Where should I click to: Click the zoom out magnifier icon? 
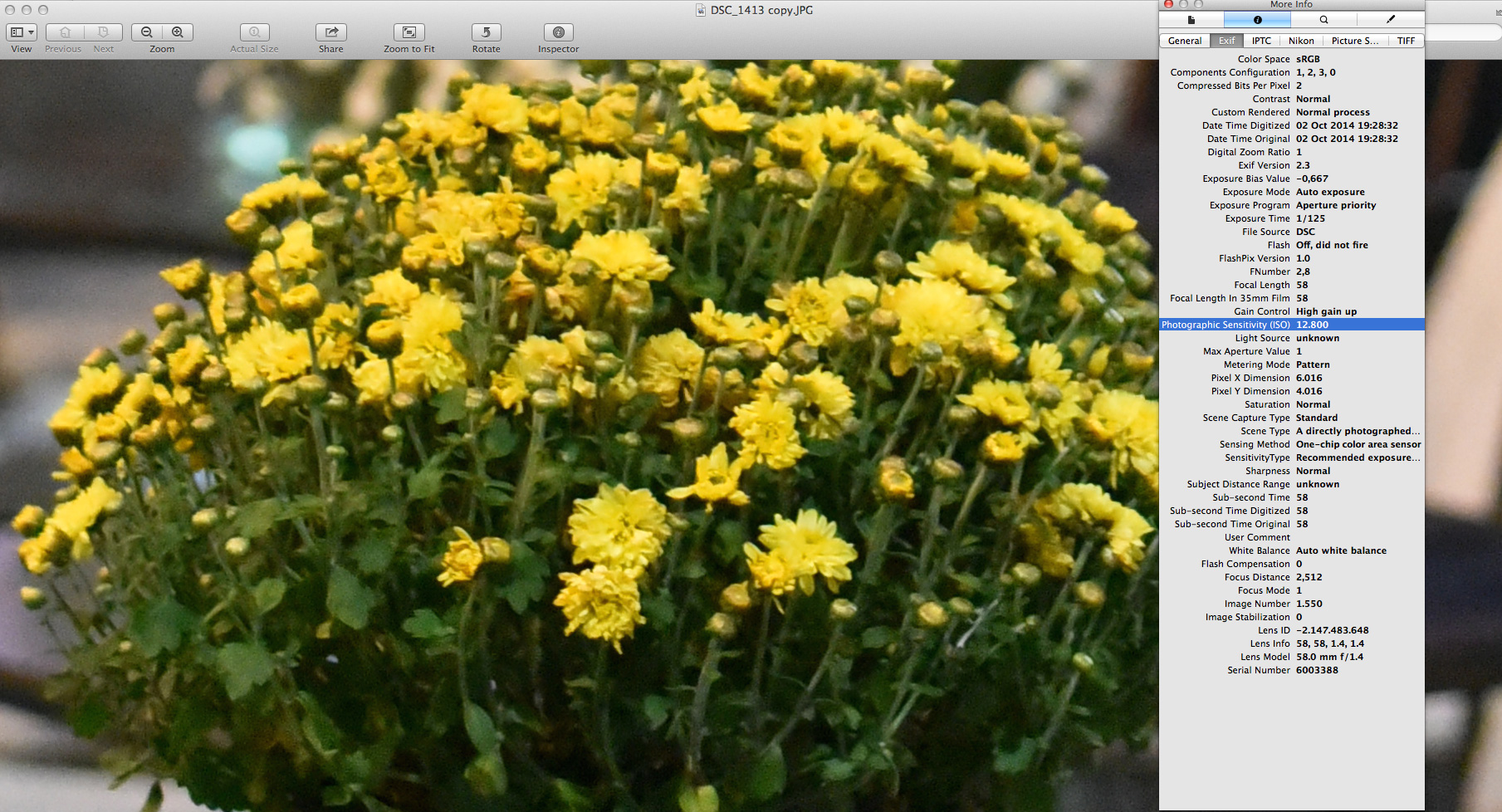pyautogui.click(x=147, y=32)
